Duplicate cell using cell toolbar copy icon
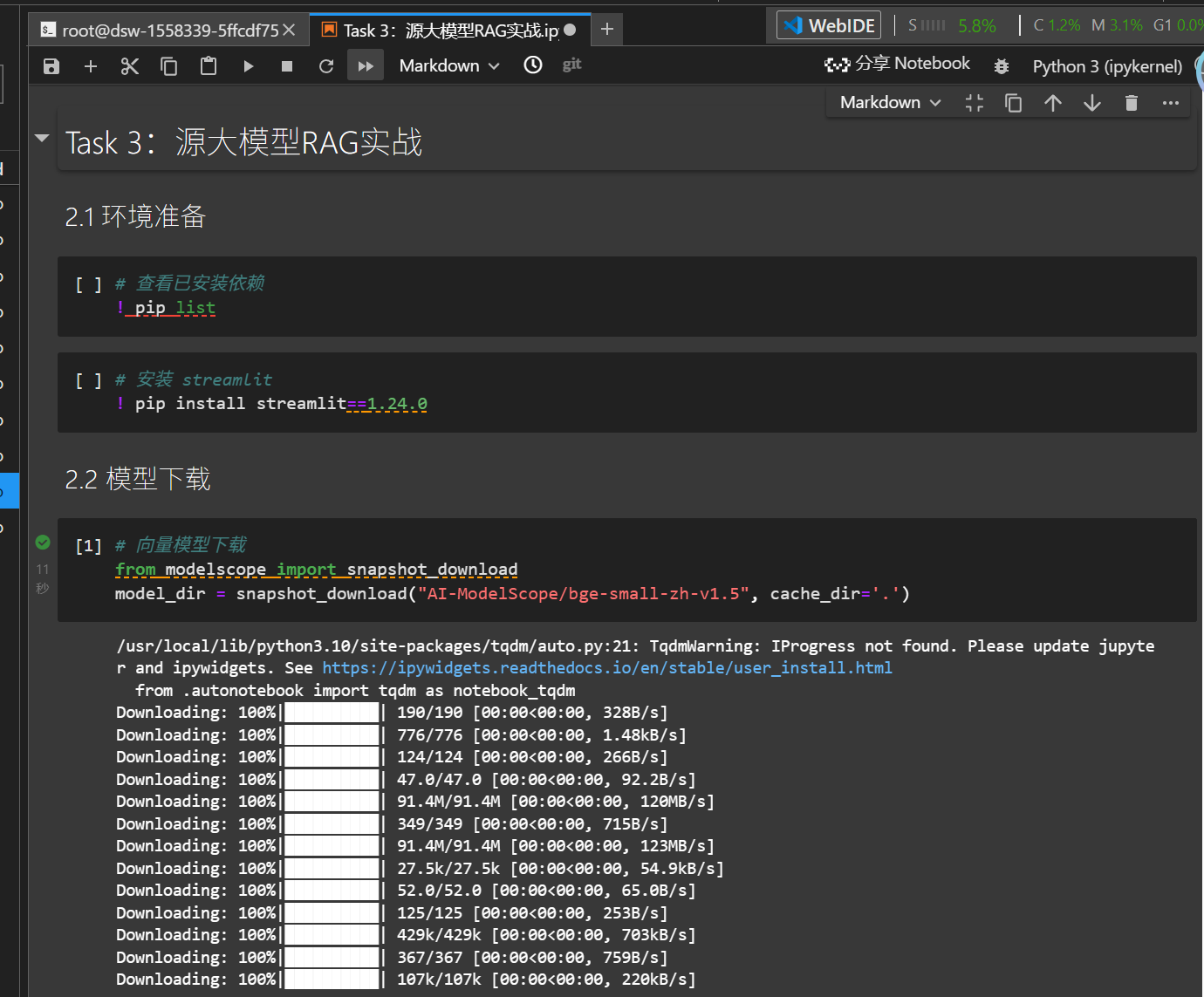Viewport: 1204px width, 997px height. tap(1013, 103)
